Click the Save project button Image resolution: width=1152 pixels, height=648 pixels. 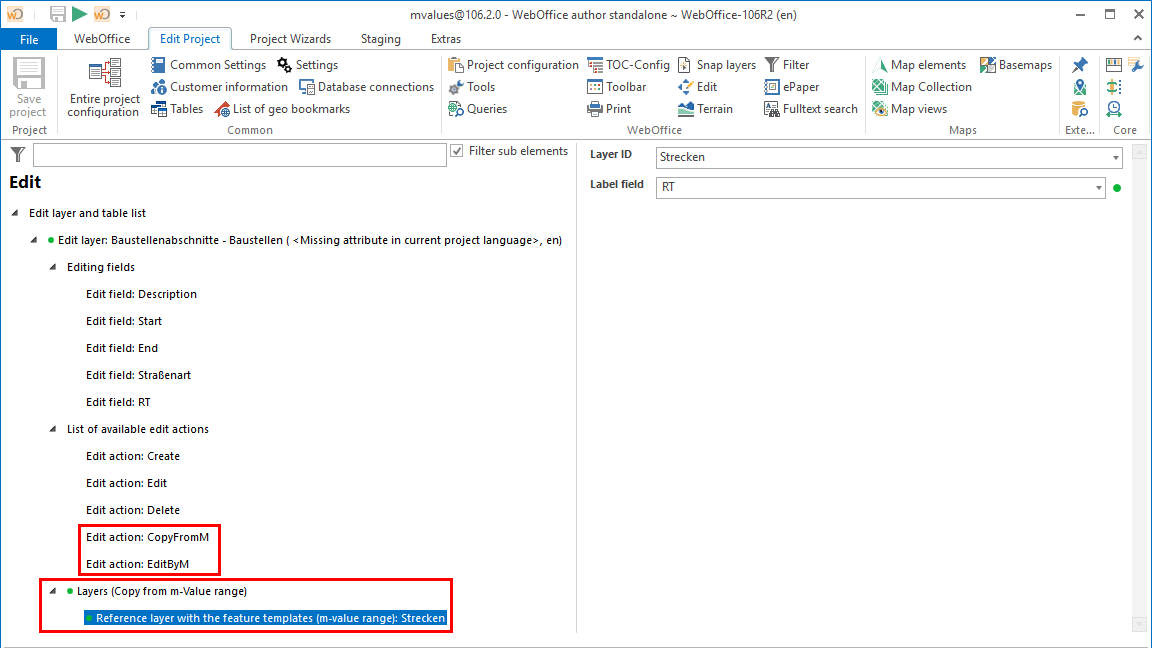coord(28,88)
